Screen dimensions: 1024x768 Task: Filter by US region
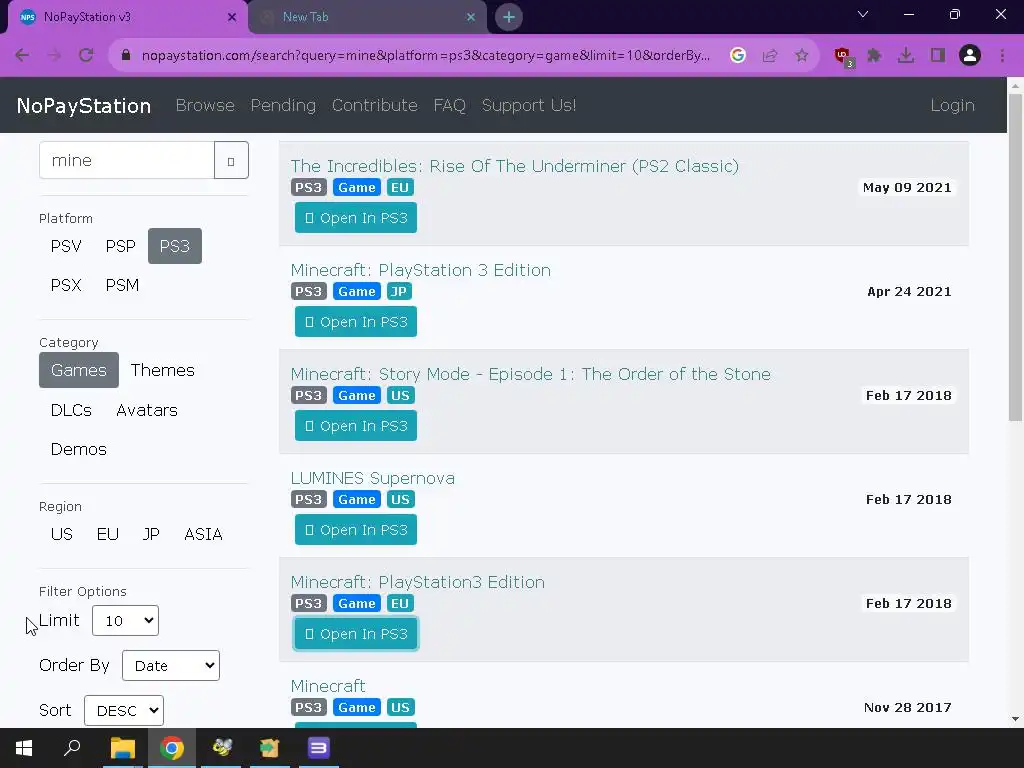(61, 534)
